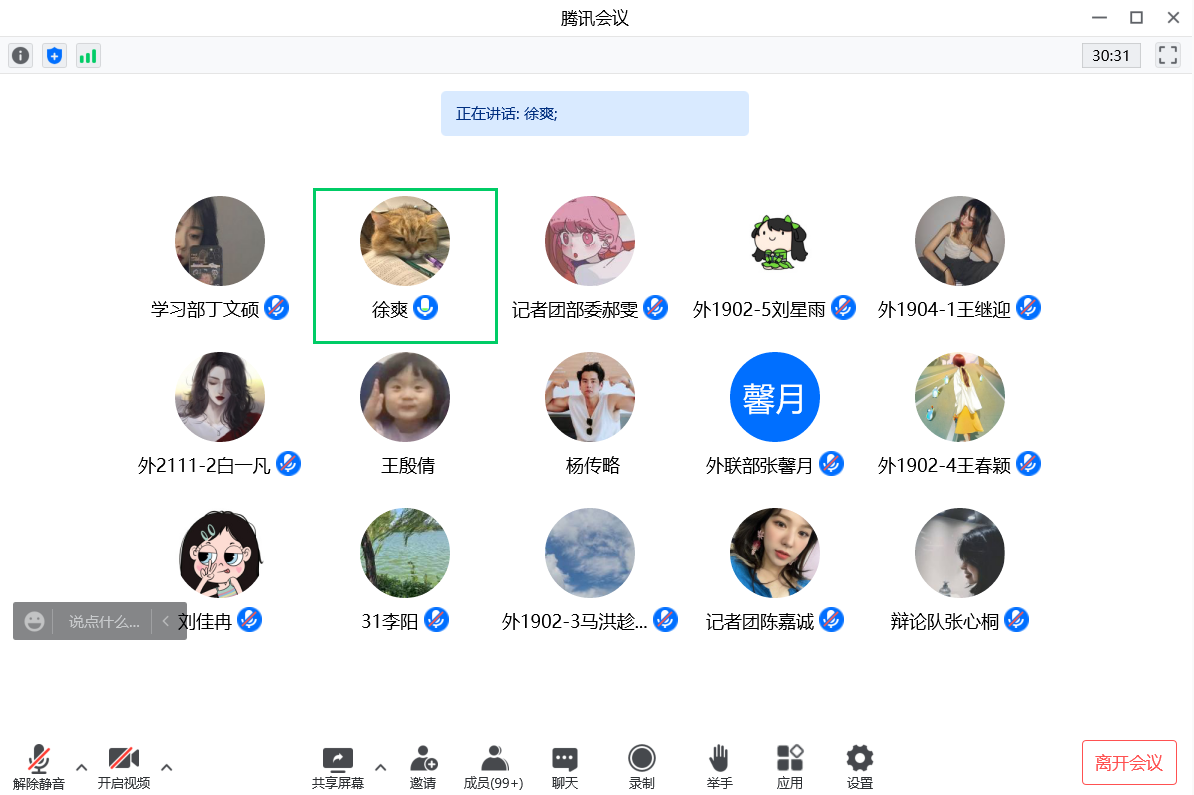The image size is (1194, 795).
Task: Open the 邀请 invite panel
Action: tap(423, 768)
